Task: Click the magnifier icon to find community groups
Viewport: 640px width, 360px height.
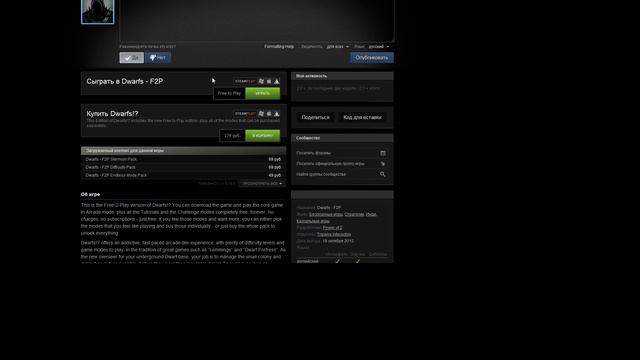Action: click(383, 174)
